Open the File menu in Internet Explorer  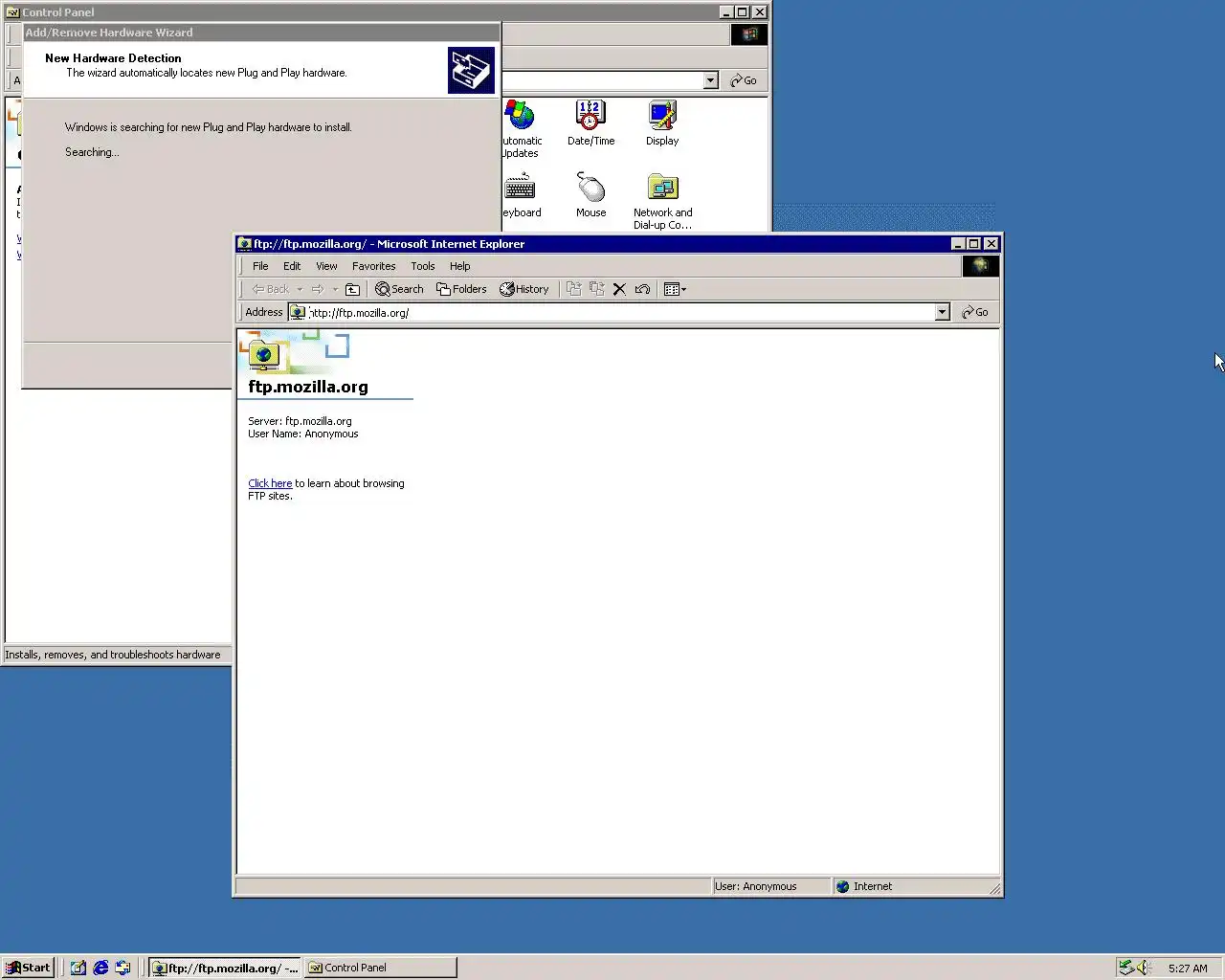point(260,266)
